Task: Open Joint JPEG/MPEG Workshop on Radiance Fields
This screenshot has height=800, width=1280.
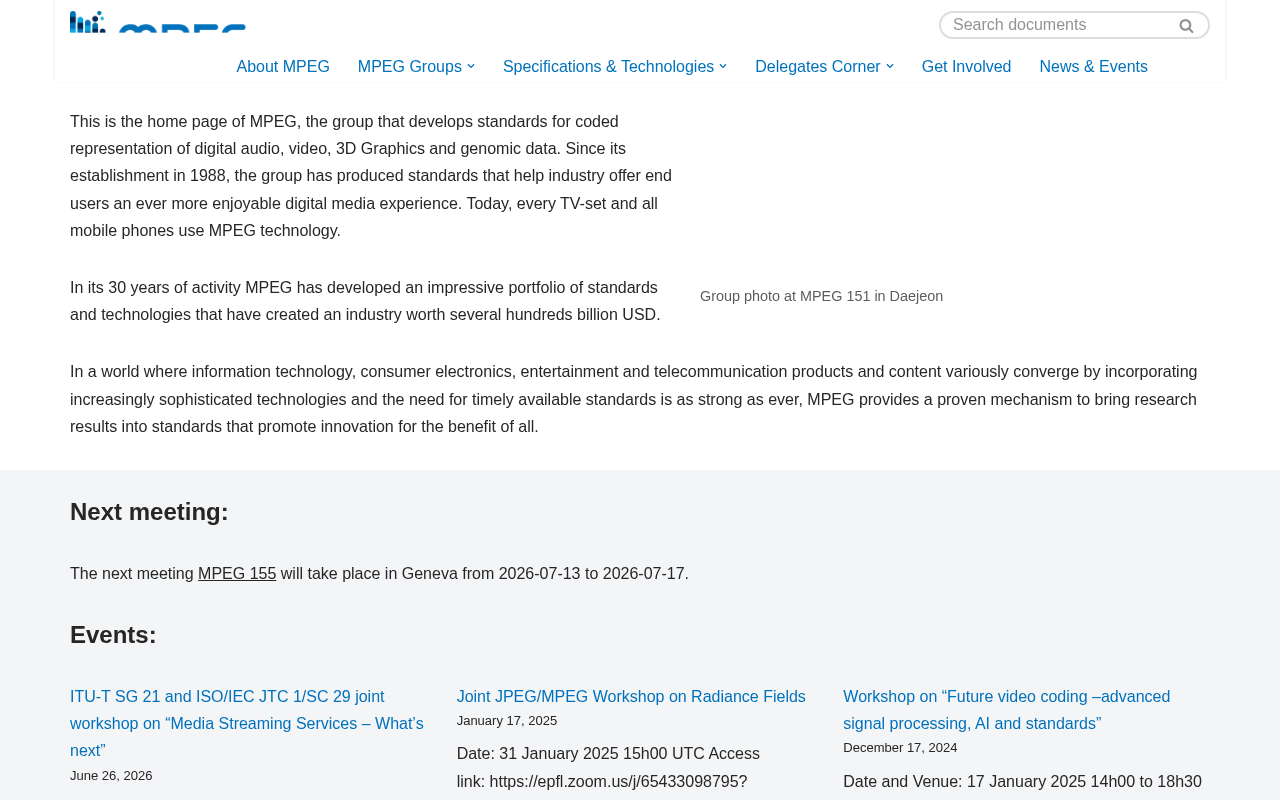Action: point(631,697)
